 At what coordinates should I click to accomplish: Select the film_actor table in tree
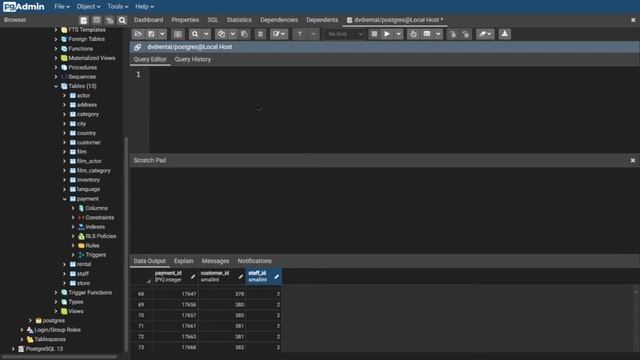(89, 161)
